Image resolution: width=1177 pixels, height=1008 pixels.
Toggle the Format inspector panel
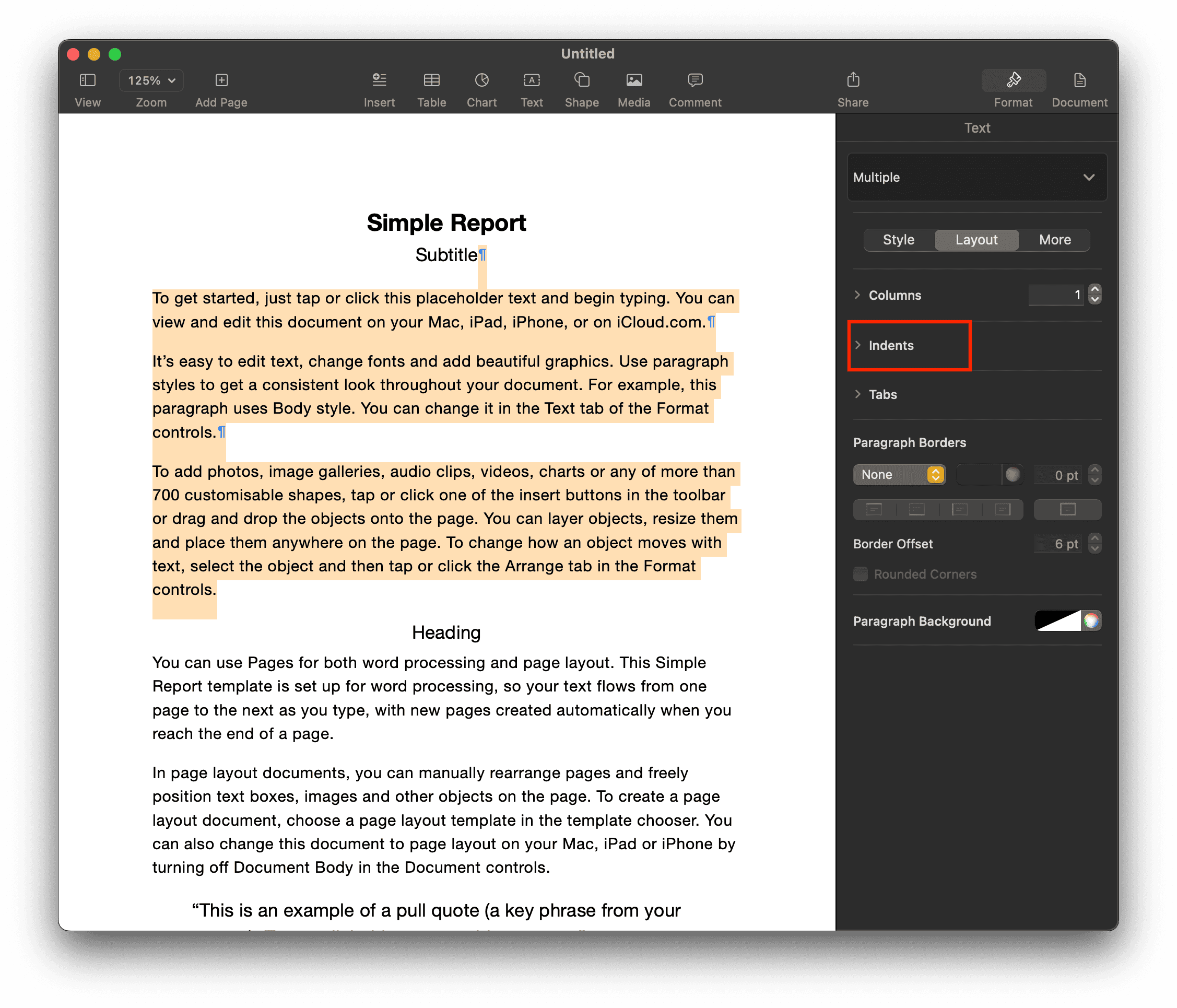1014,88
